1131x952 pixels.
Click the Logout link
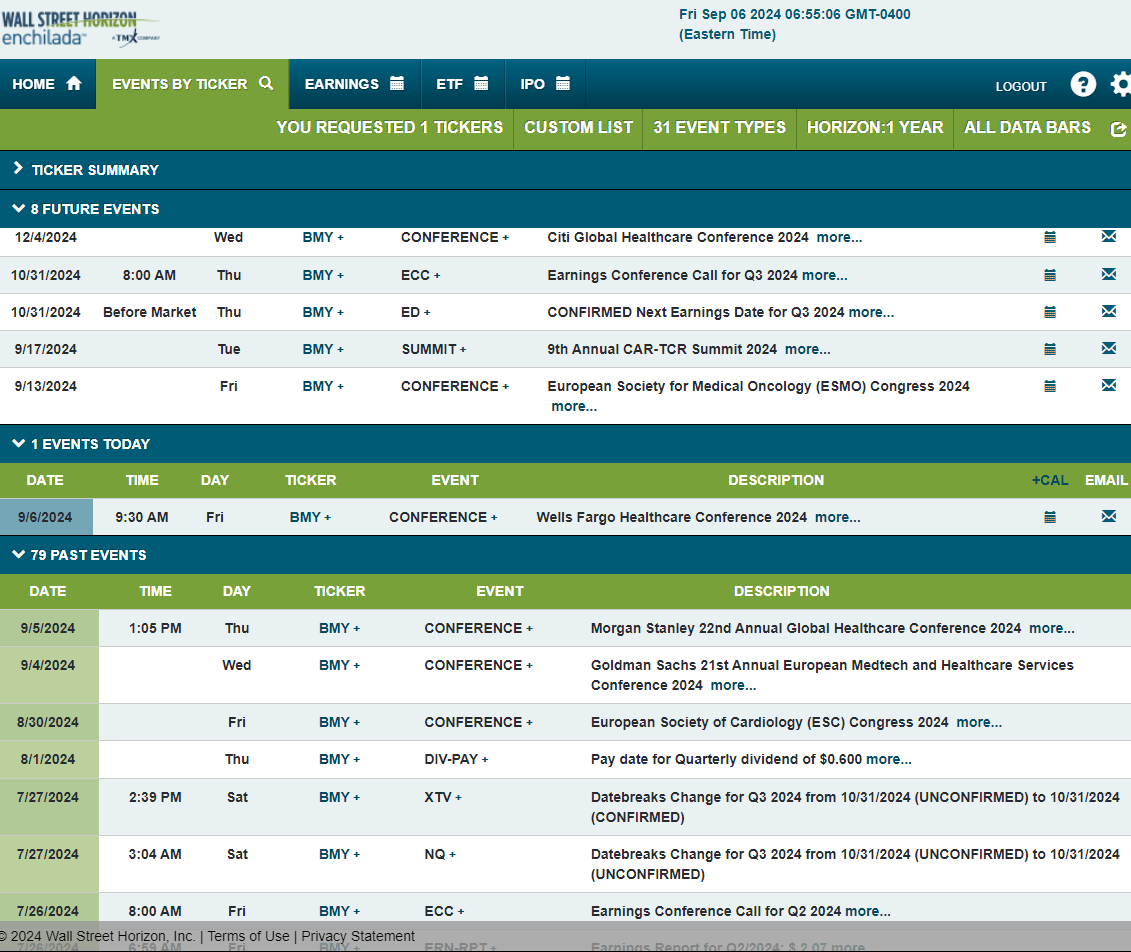coord(1021,87)
